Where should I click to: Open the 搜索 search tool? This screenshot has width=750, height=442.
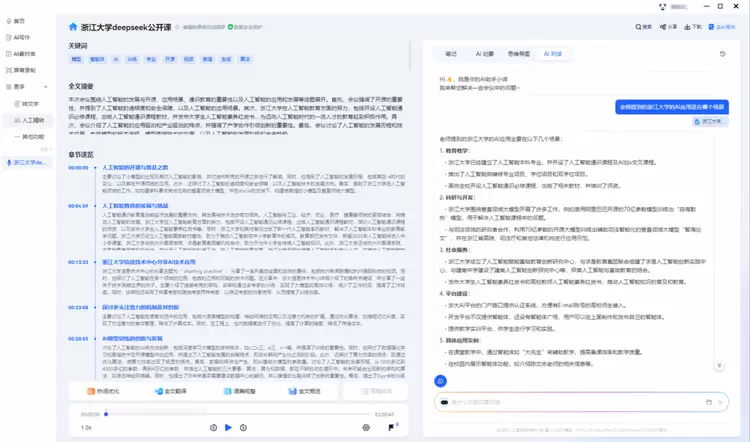click(643, 27)
